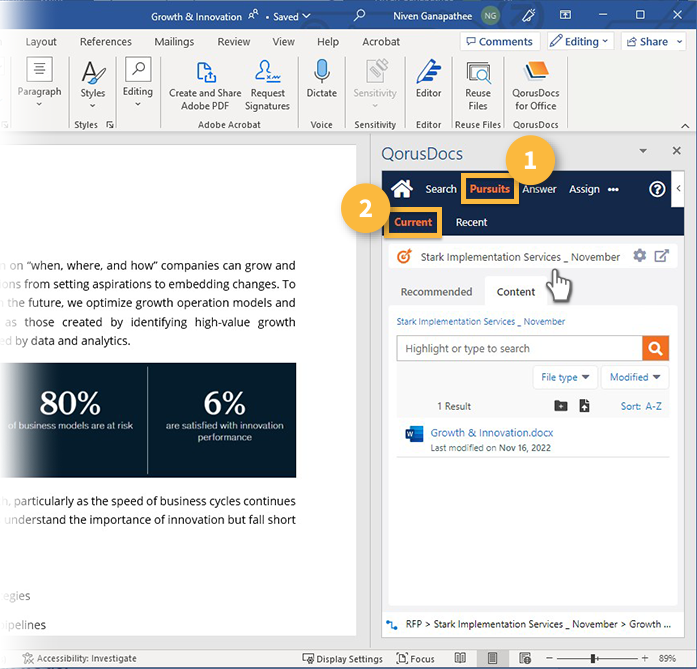Click the Word icon beside Growth & Innovation.docx
This screenshot has height=669, width=697.
[414, 434]
